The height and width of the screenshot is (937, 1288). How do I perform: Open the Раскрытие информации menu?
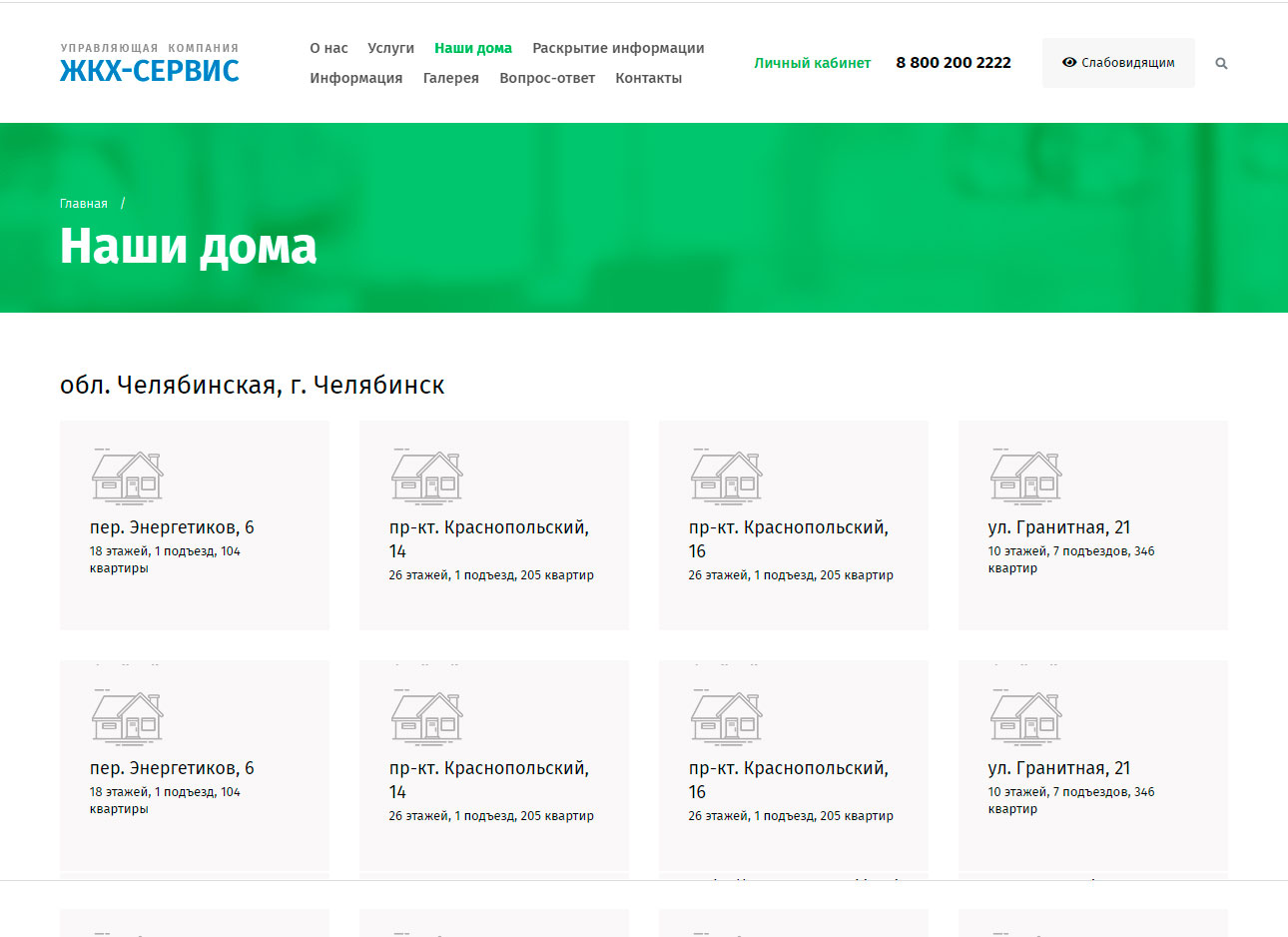click(618, 48)
